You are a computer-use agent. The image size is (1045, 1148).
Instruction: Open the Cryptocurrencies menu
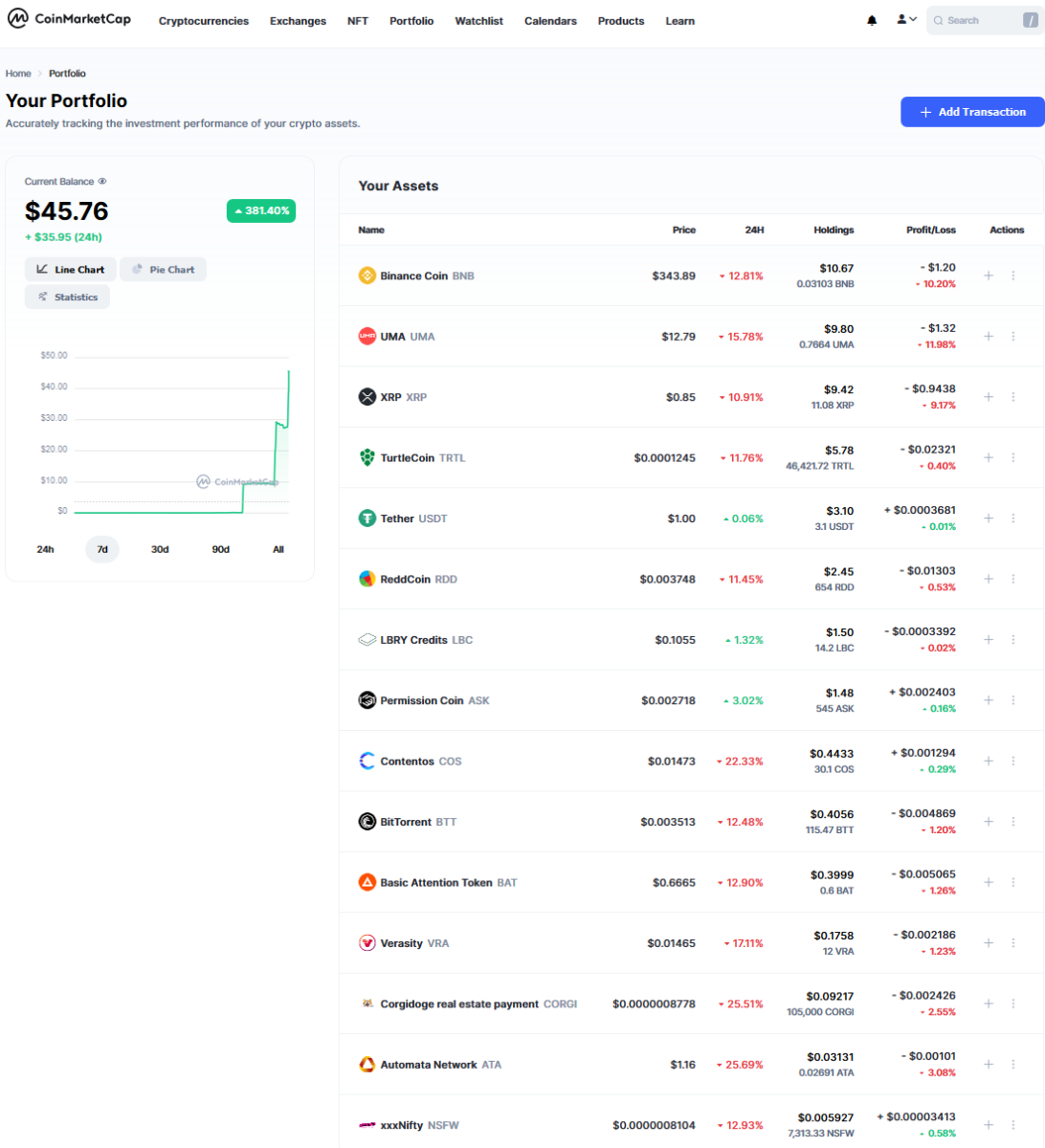click(x=203, y=20)
